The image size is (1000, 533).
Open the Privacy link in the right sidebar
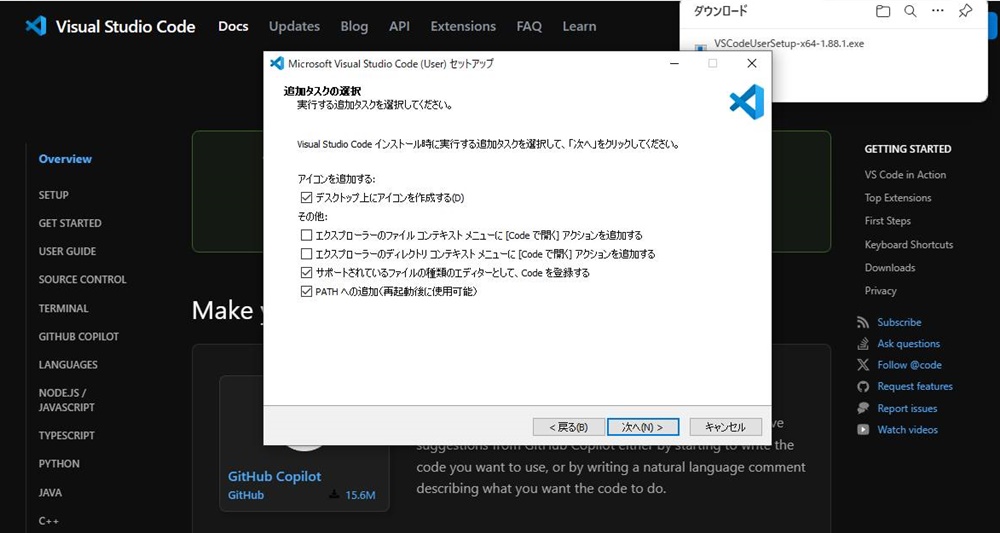click(x=880, y=290)
